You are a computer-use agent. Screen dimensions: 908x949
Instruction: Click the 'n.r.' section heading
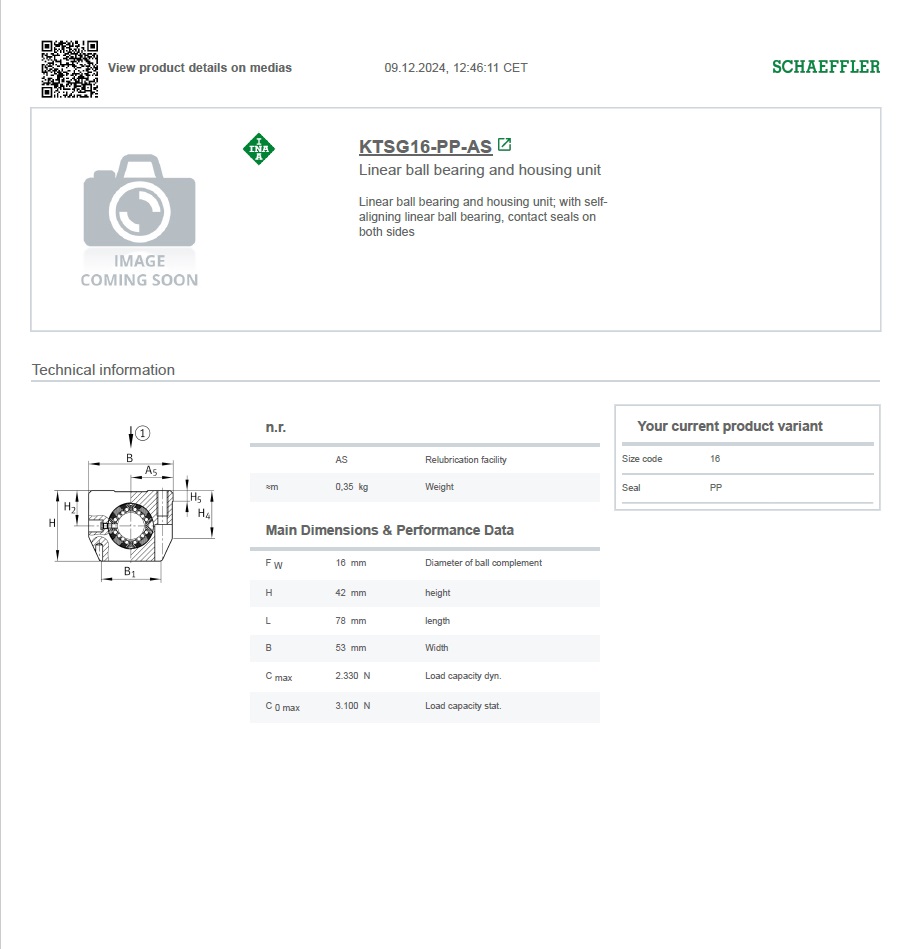pyautogui.click(x=275, y=427)
